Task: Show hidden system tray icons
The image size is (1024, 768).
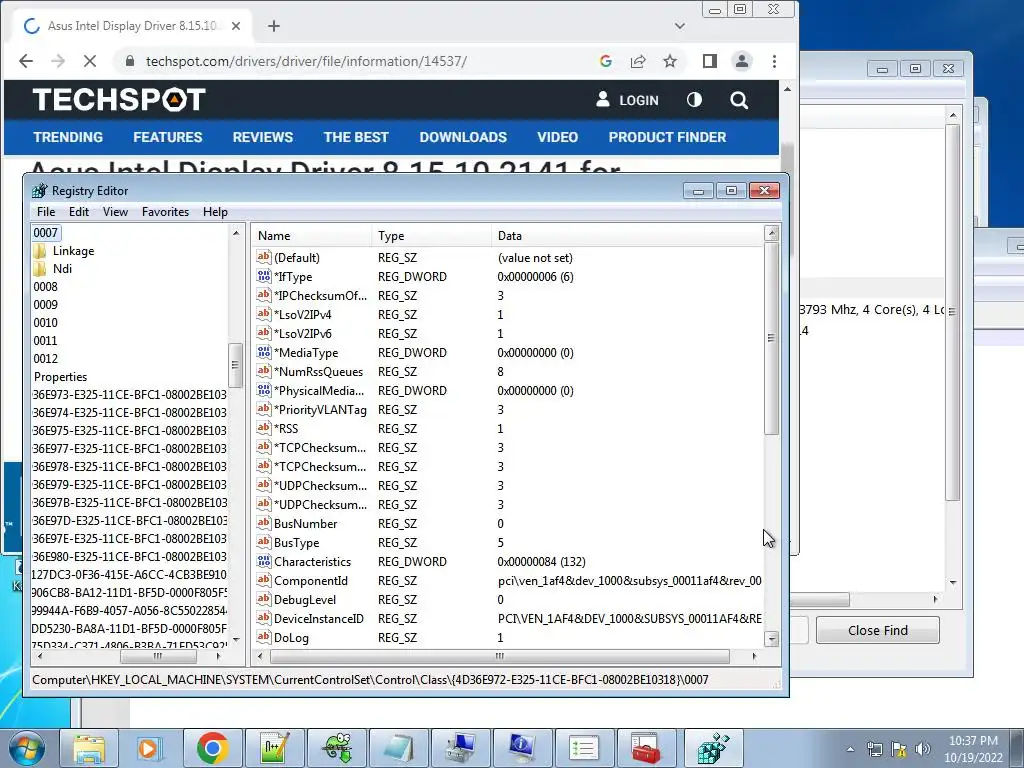Action: (x=850, y=749)
